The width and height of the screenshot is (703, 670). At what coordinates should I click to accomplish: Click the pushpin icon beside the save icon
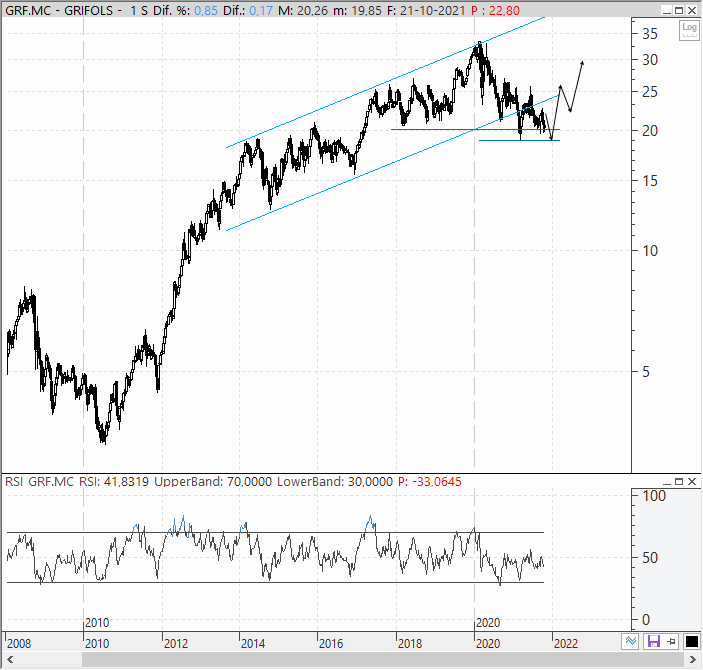pyautogui.click(x=671, y=642)
